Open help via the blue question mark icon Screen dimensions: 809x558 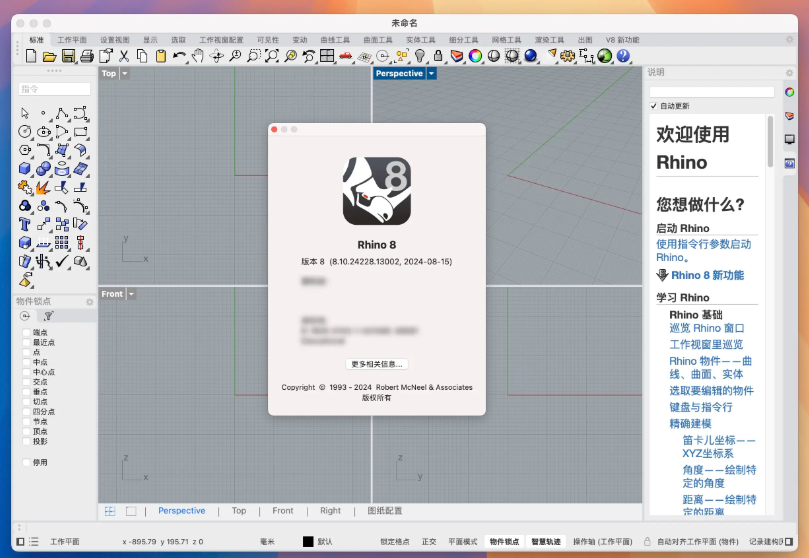tap(623, 56)
